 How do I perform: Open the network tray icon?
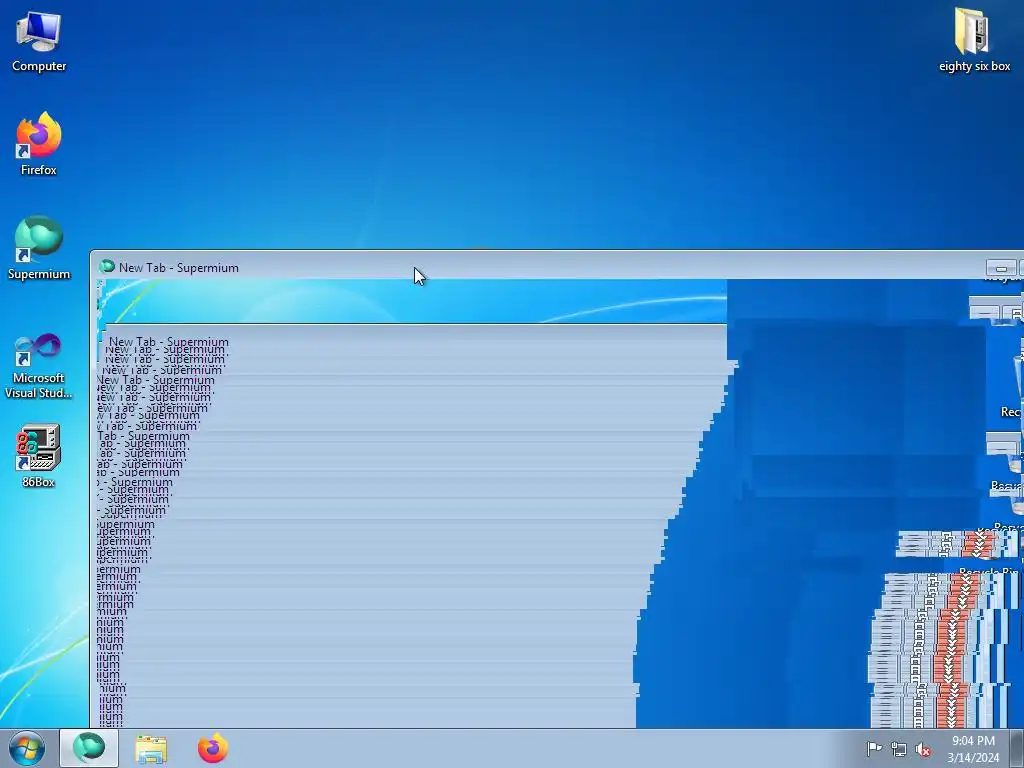[x=899, y=750]
